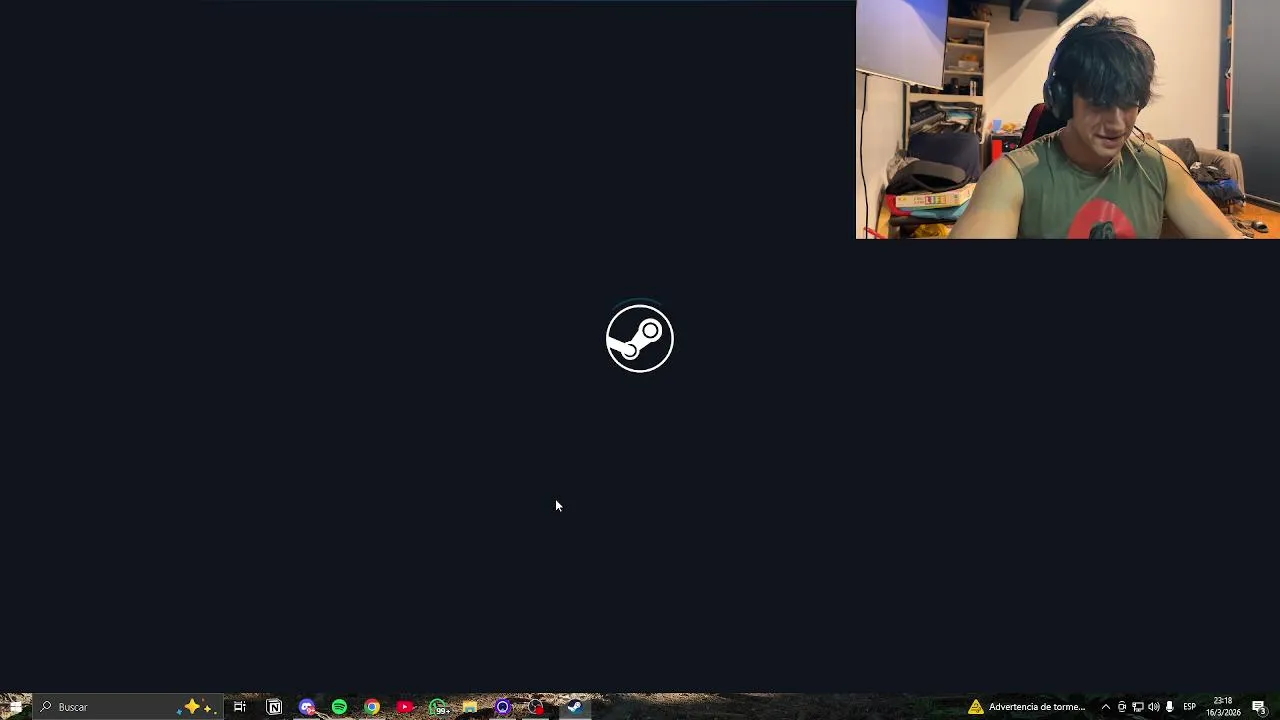The width and height of the screenshot is (1280, 720).
Task: Open the volume speaker tray icon
Action: 1154,707
